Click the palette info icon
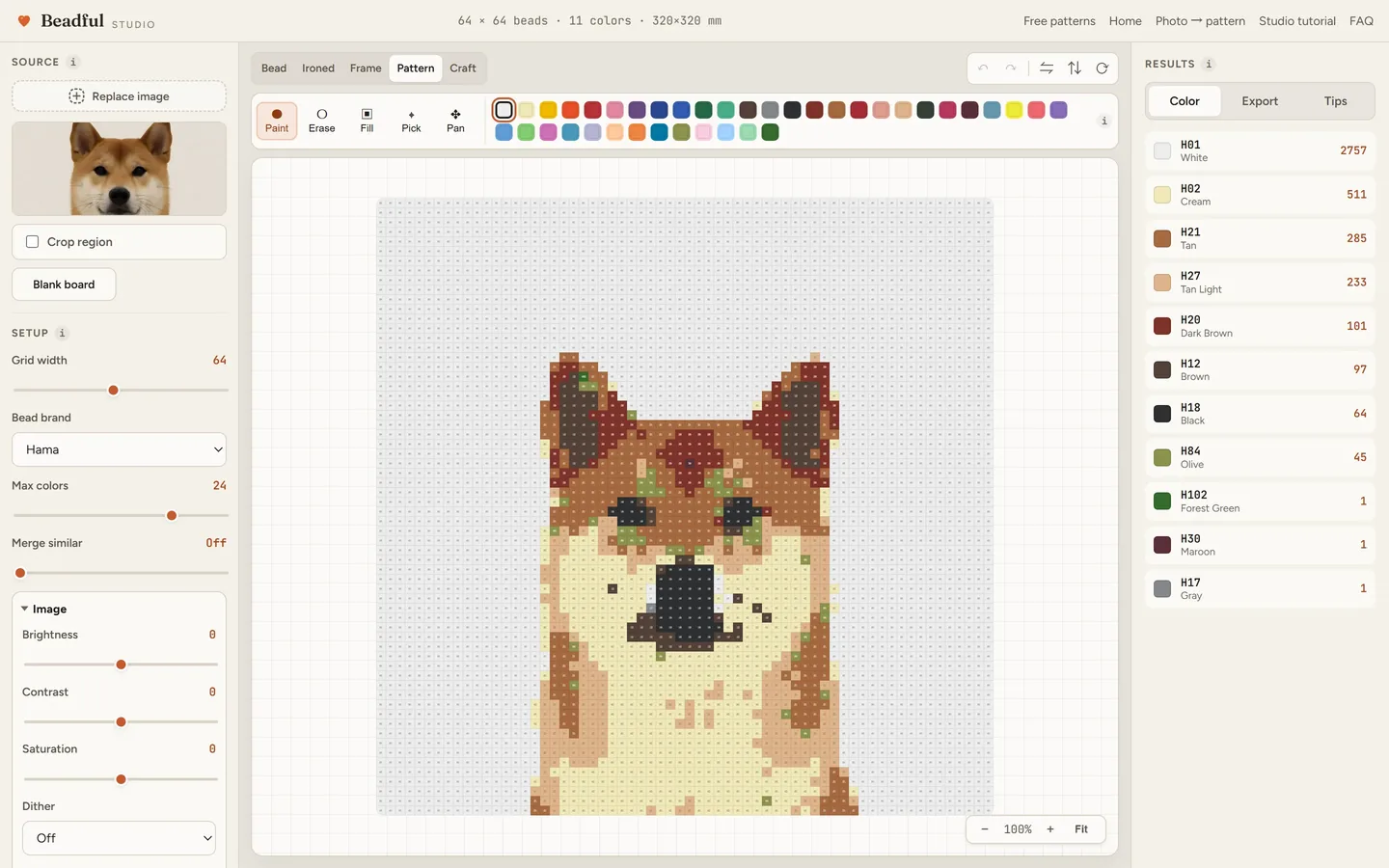Viewport: 1389px width, 868px height. click(1104, 121)
